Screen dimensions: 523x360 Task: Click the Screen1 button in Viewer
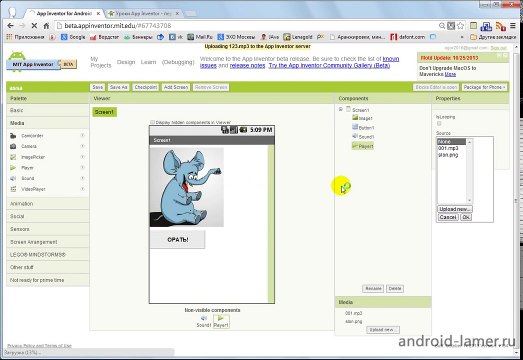[x=104, y=112]
